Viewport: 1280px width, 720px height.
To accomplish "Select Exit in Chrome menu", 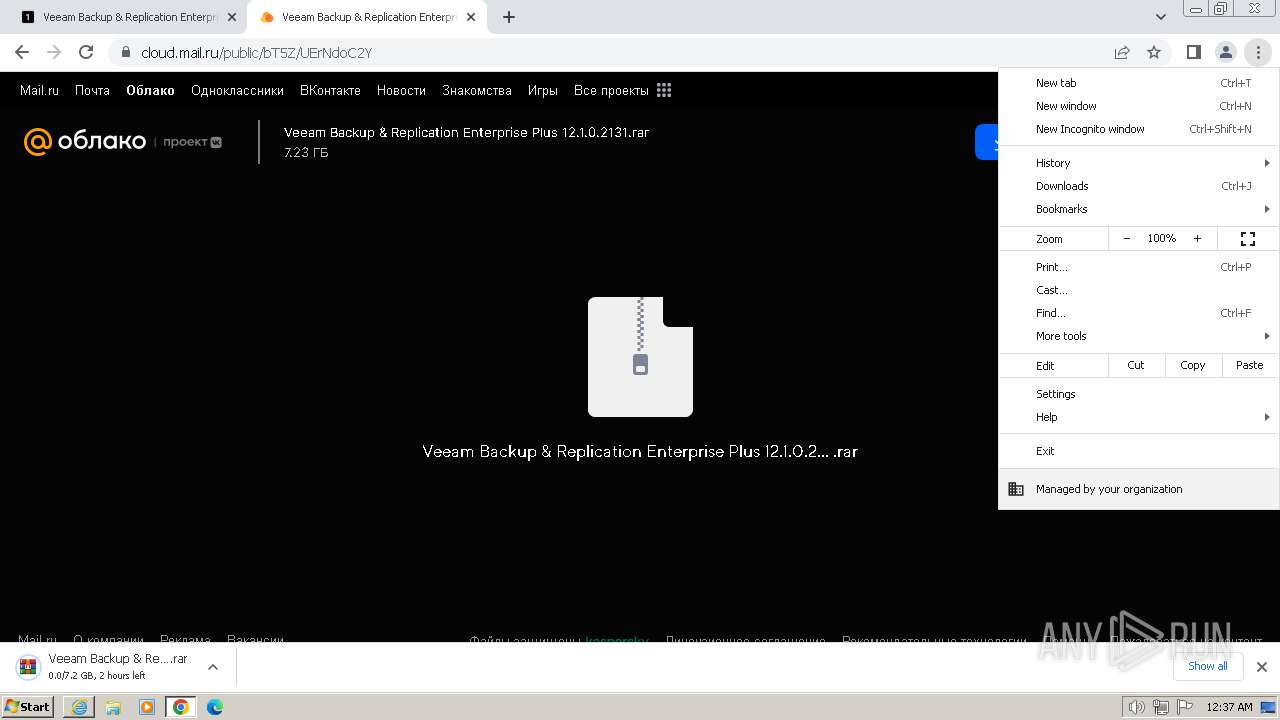I will tap(1139, 451).
